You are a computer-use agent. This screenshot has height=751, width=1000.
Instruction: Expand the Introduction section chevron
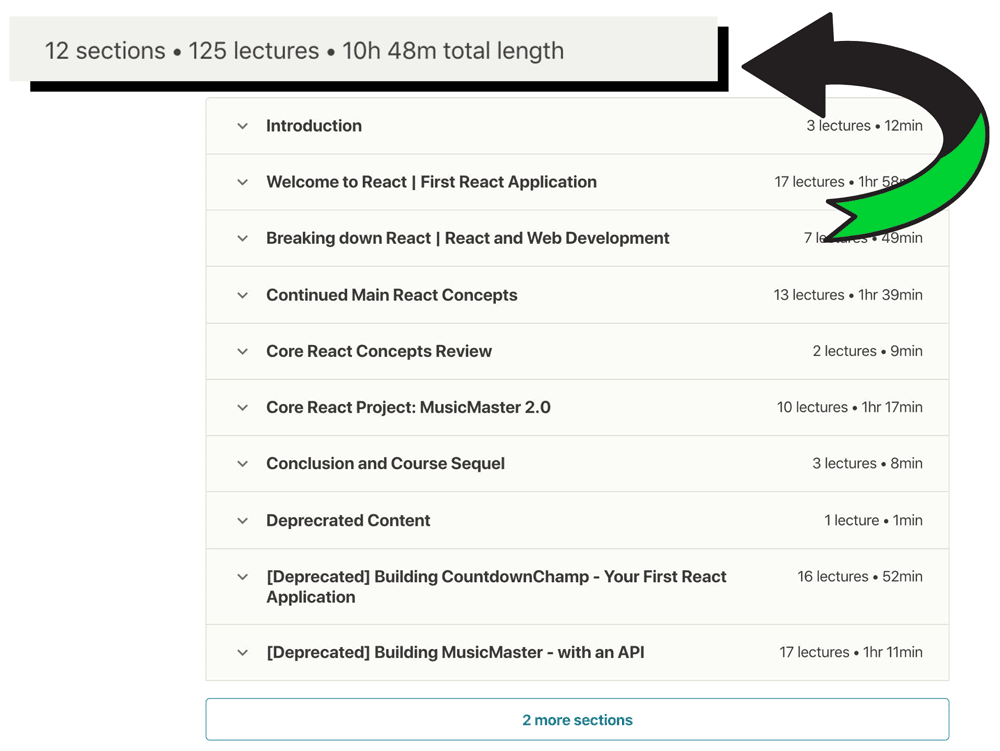click(242, 126)
